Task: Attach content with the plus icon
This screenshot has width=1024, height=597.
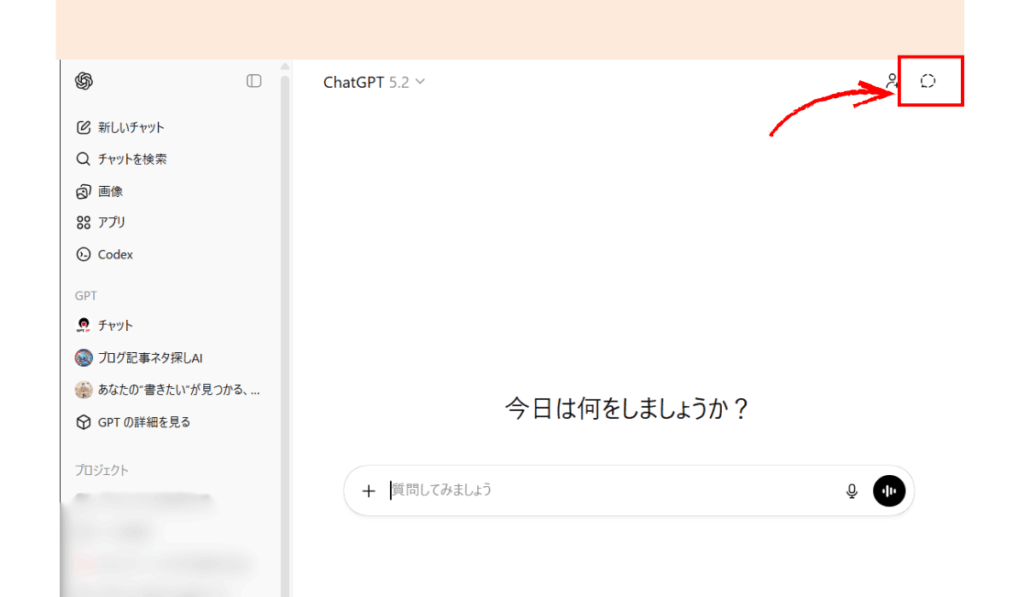Action: (369, 491)
